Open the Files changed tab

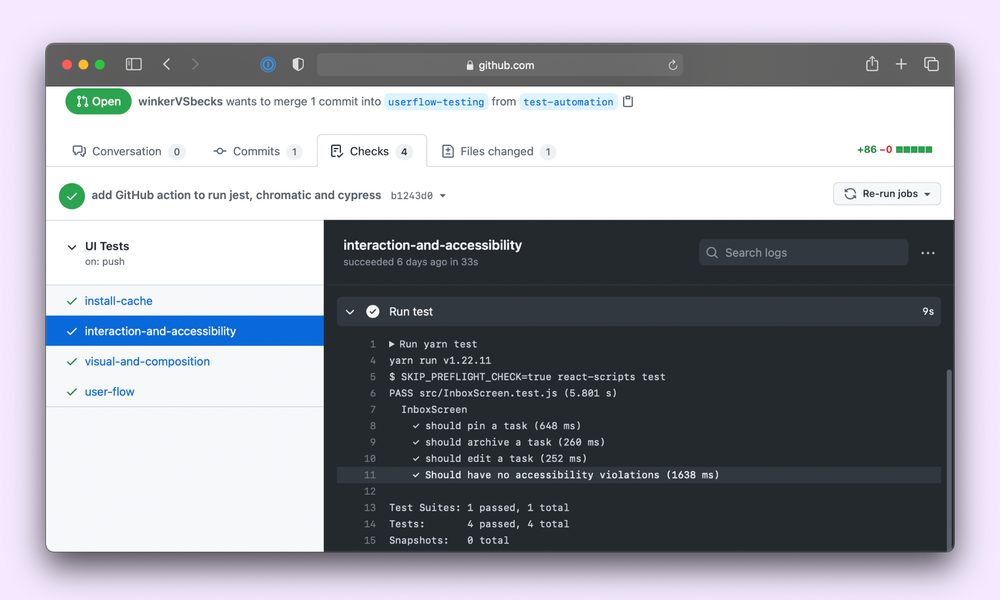(496, 152)
